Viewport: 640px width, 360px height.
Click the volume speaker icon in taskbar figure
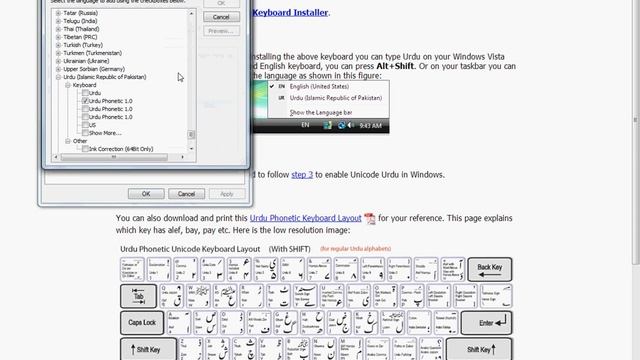click(351, 125)
